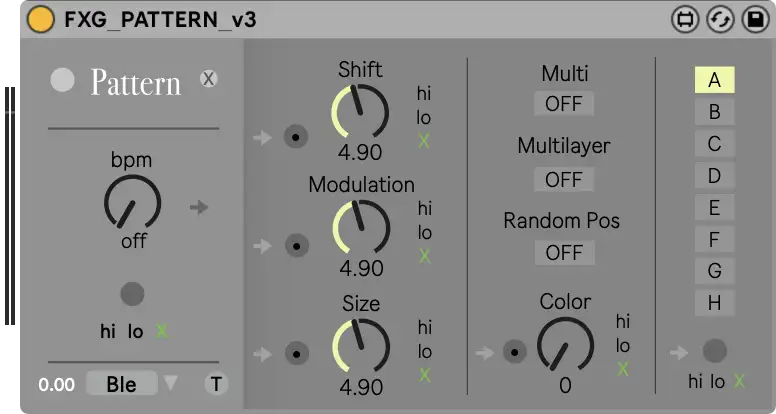Screen dimensions: 776x414
Task: Click the green X under preset slots
Action: pos(739,381)
